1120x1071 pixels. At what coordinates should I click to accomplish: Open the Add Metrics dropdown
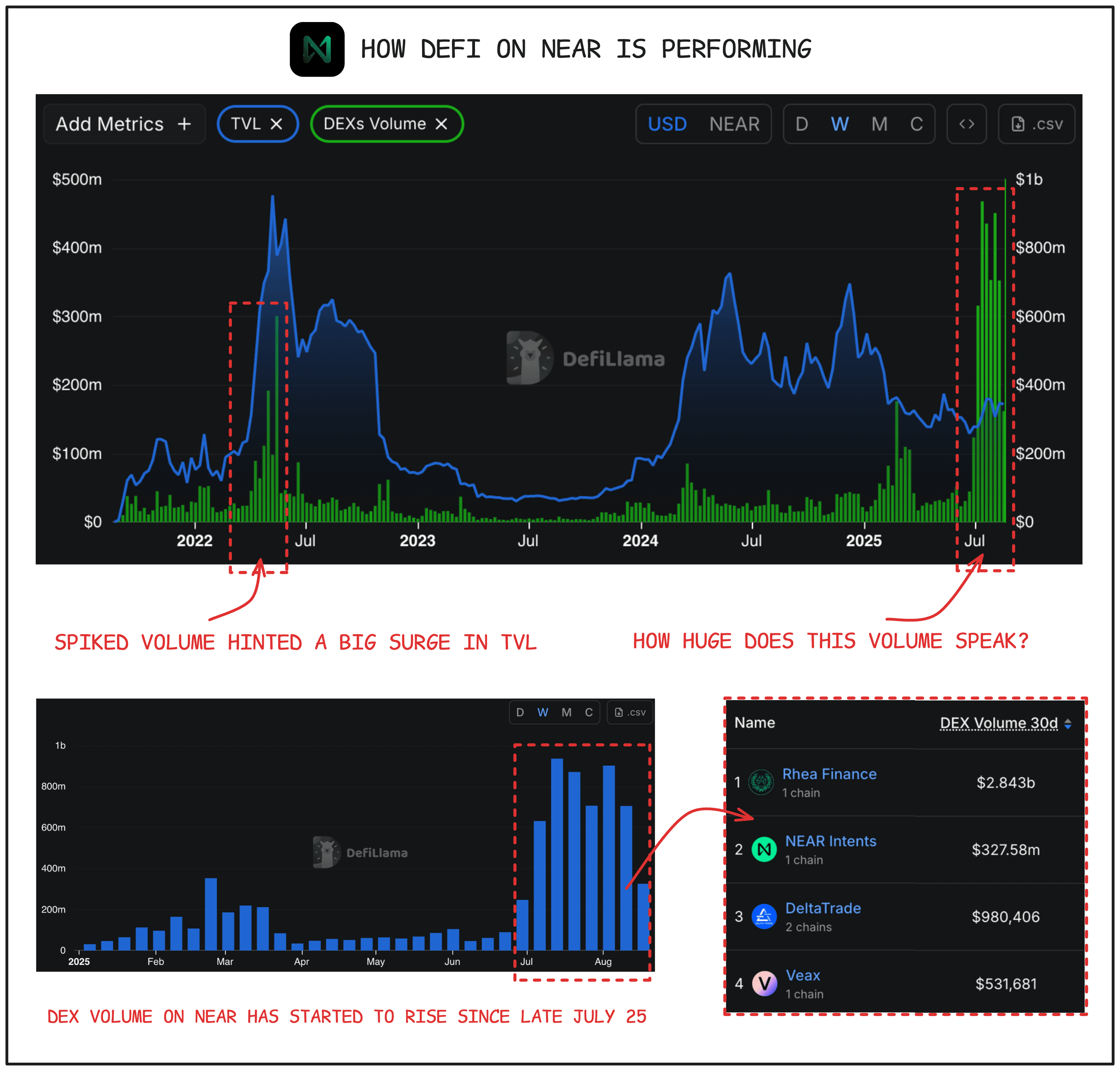pos(124,124)
